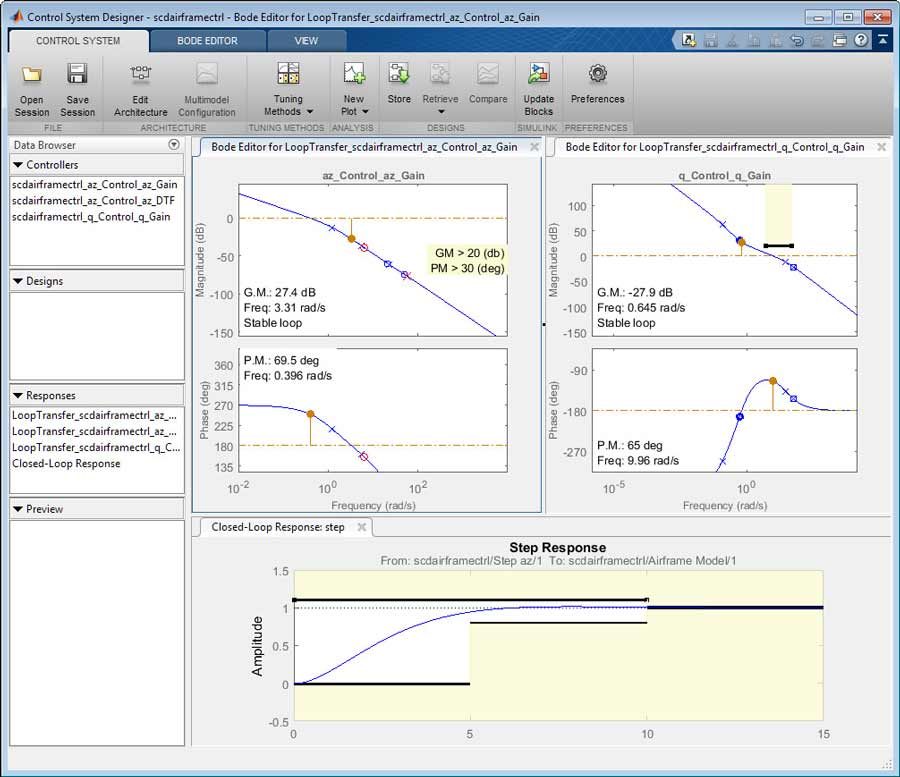Click the Update Blocks icon
Viewport: 900px width, 777px height.
(538, 73)
